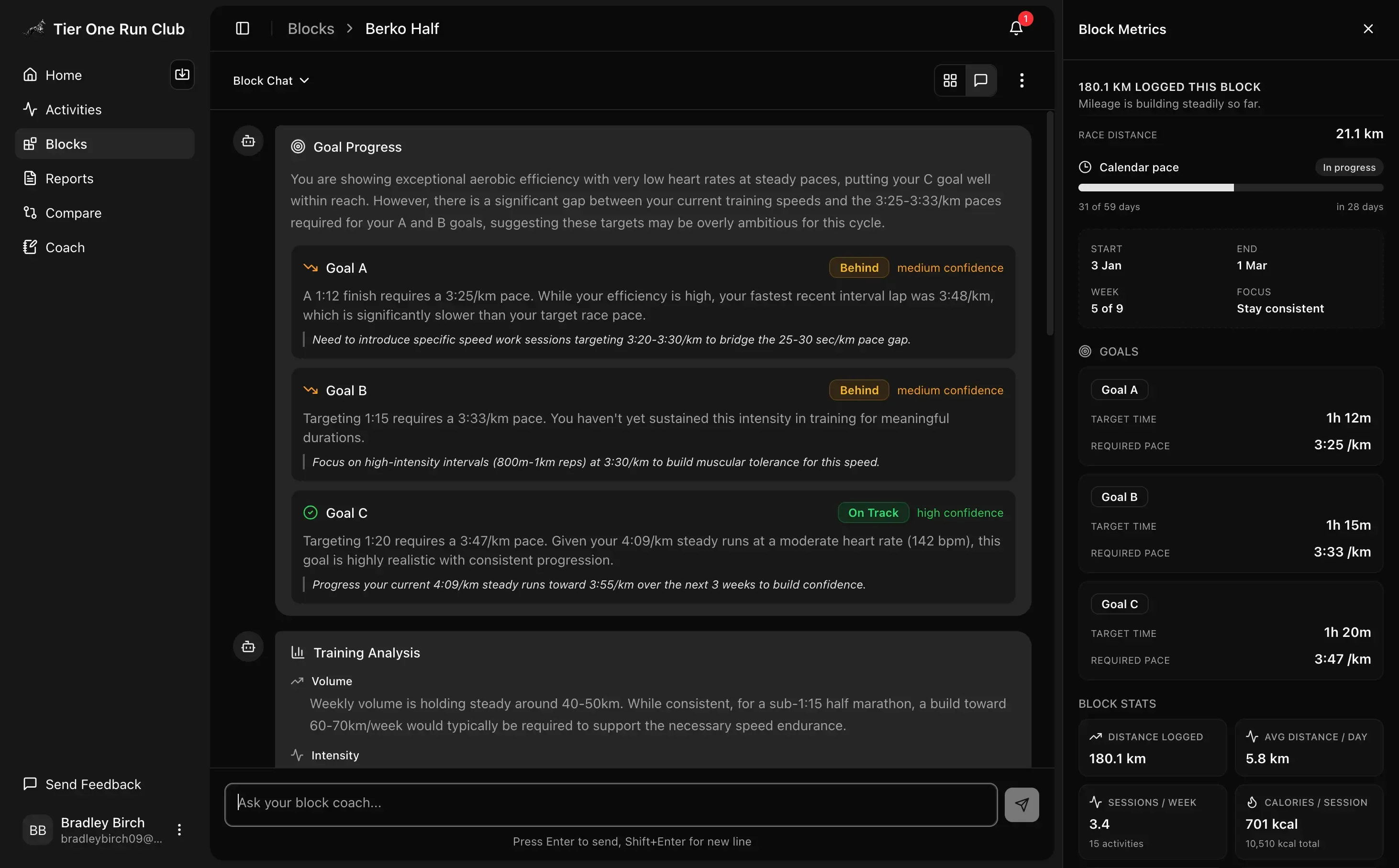Screen dimensions: 1399x868
Task: Toggle the sidebar collapse icon
Action: [x=242, y=28]
